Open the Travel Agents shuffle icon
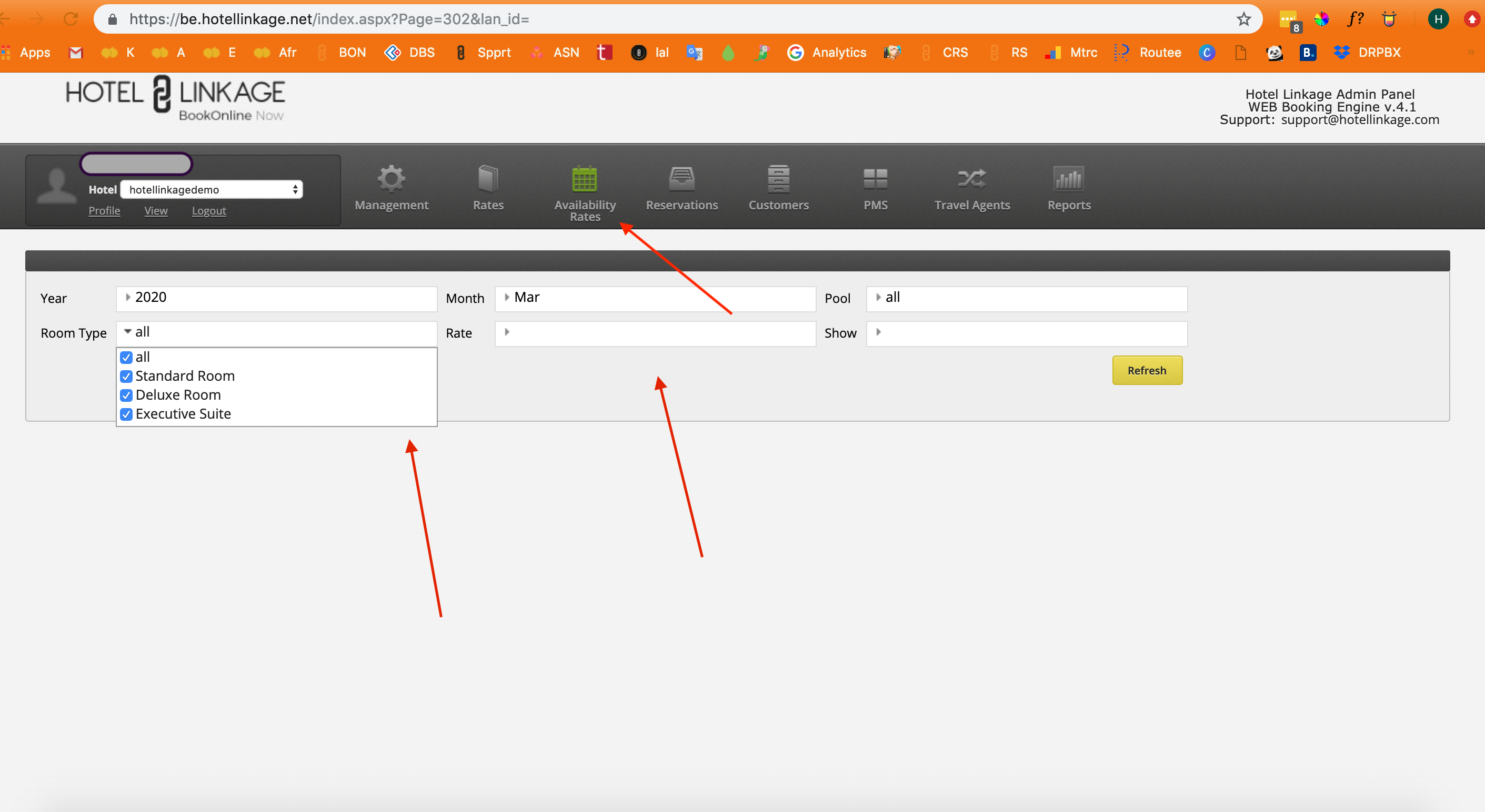 [x=971, y=179]
